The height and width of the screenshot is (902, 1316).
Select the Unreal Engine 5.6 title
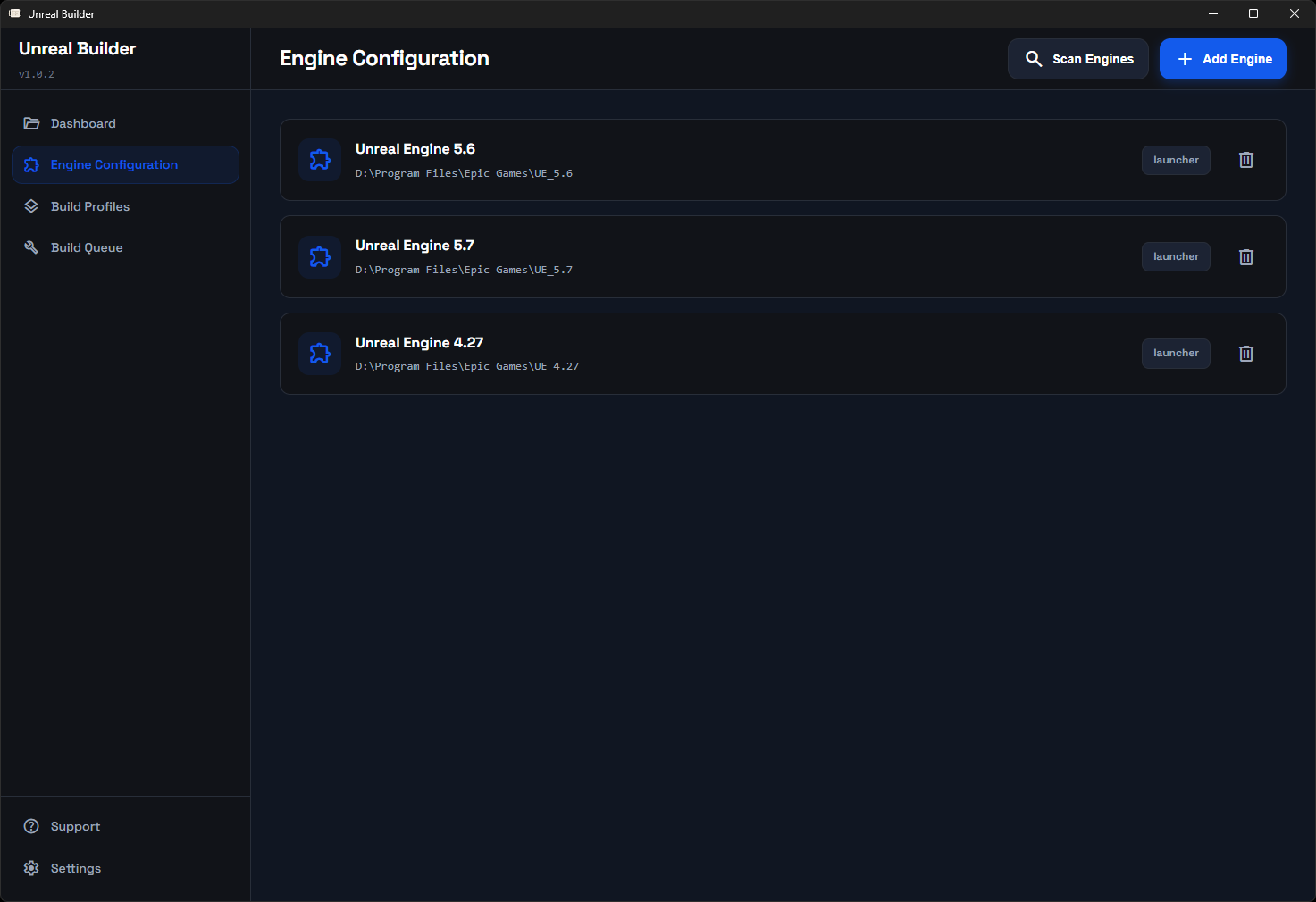415,149
